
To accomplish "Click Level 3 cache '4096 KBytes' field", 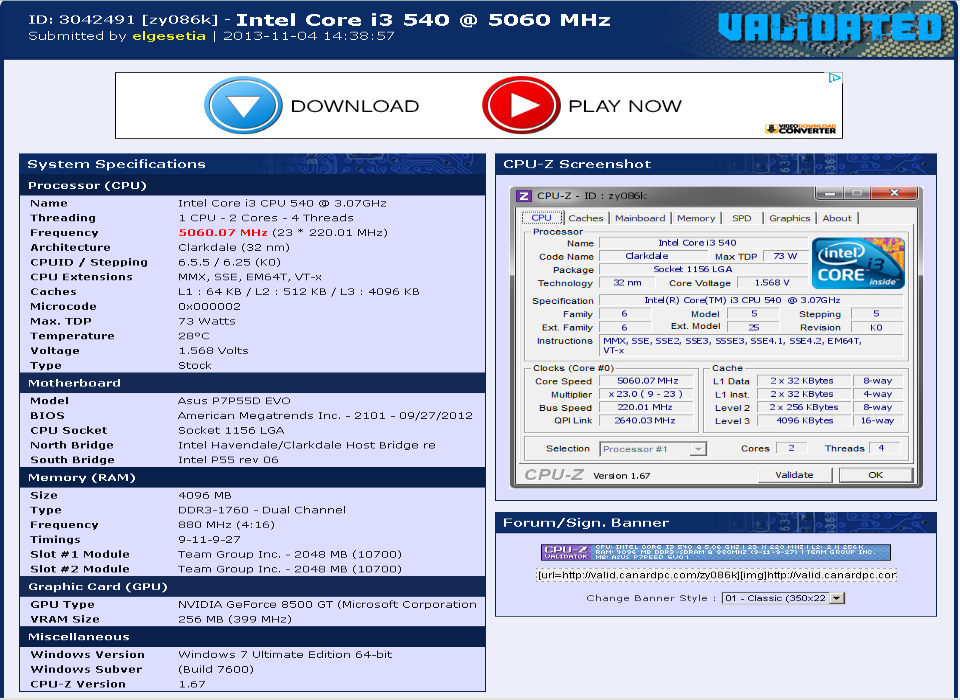I will pos(804,421).
